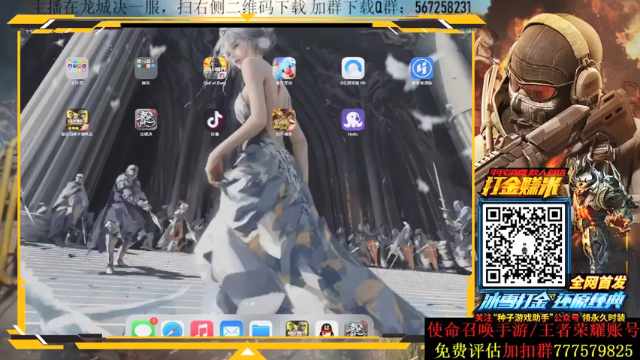Open the first app folder at top left
Image resolution: width=640 pixels, height=360 pixels.
pos(77,68)
